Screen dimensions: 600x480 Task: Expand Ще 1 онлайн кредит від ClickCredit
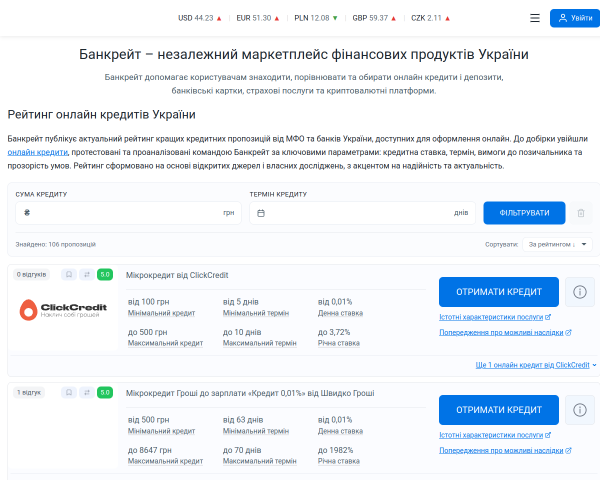[536, 365]
